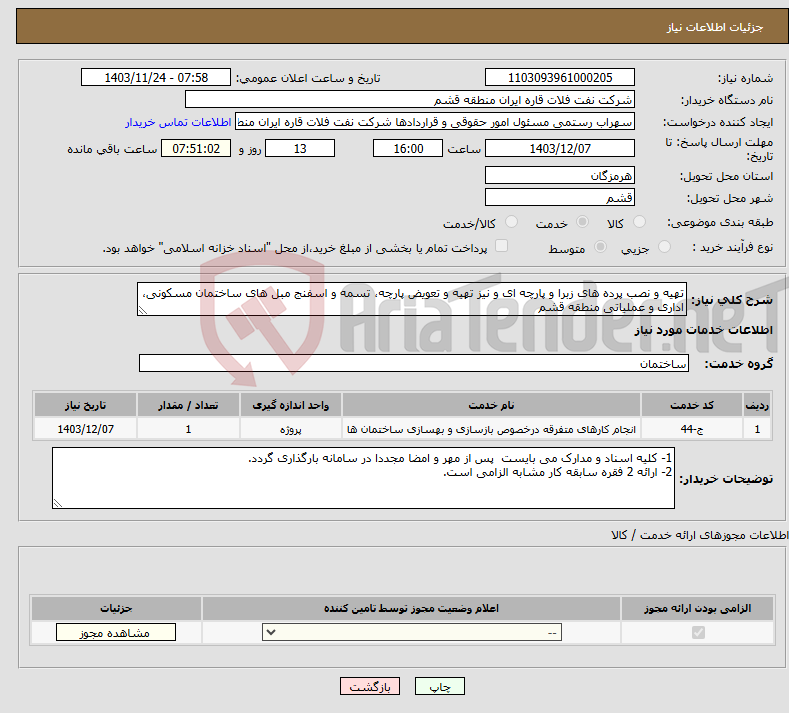Viewport: 789px width, 713px height.
Task: Click the اطلاعات خدمات مورد نیاز heading
Action: click(x=703, y=330)
